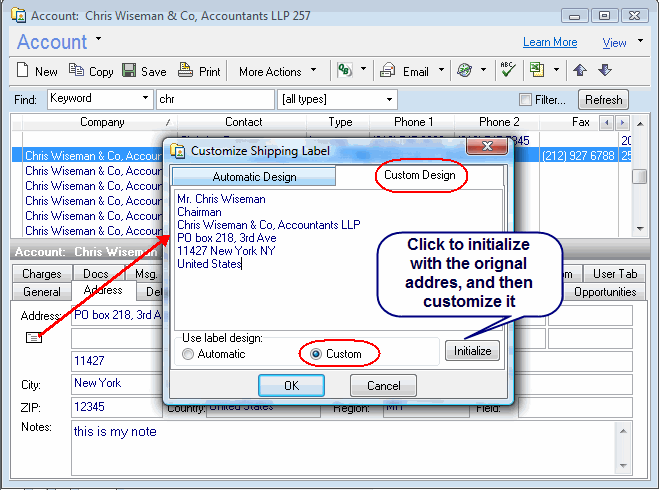
Task: Click the Initialize button
Action: [x=472, y=351]
